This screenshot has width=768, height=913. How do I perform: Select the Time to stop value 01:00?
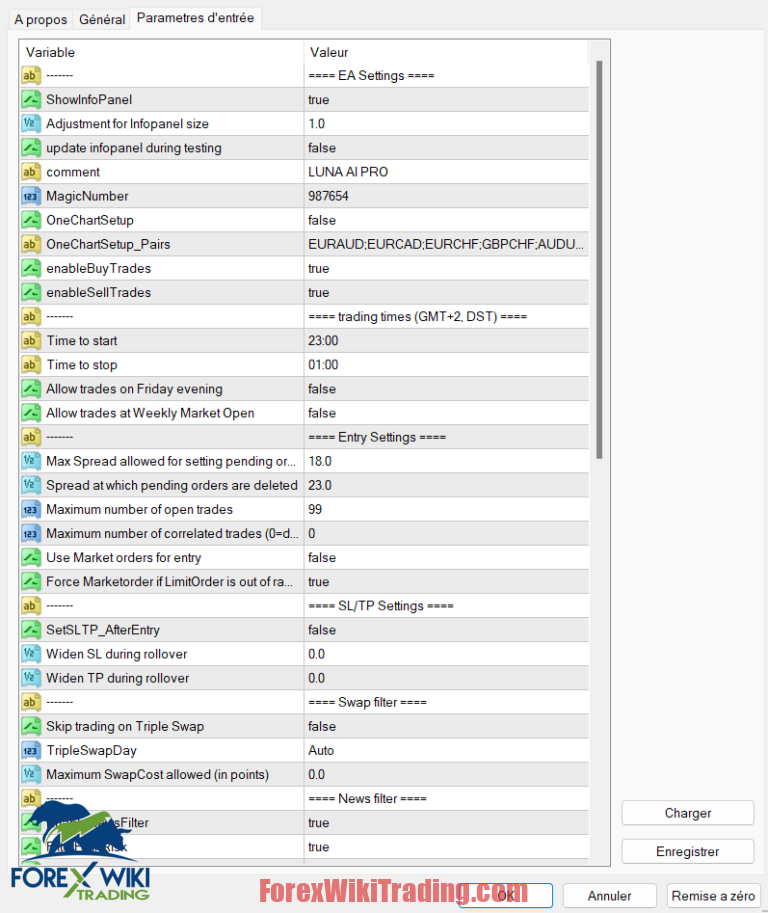click(x=447, y=365)
